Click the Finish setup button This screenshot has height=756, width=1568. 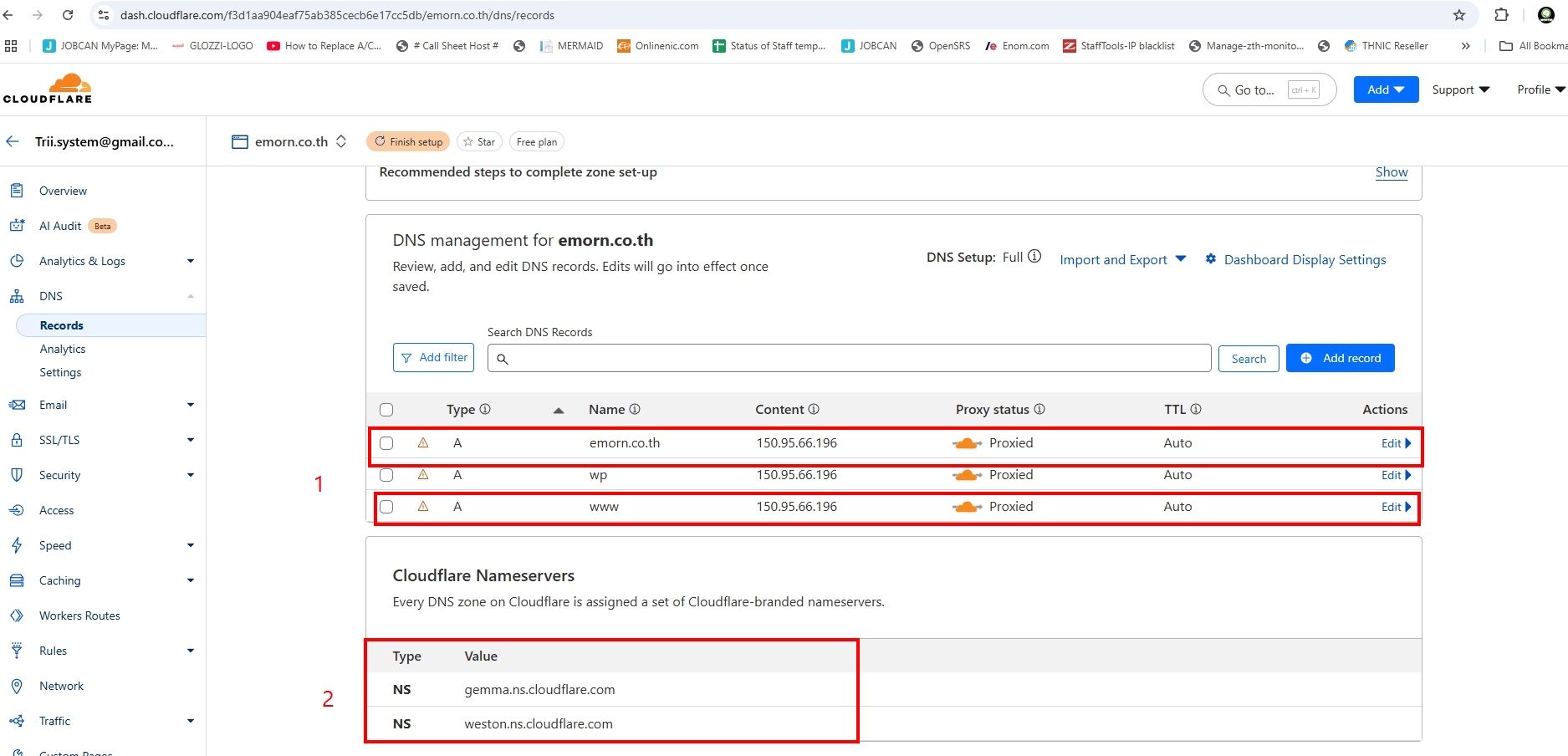(408, 141)
